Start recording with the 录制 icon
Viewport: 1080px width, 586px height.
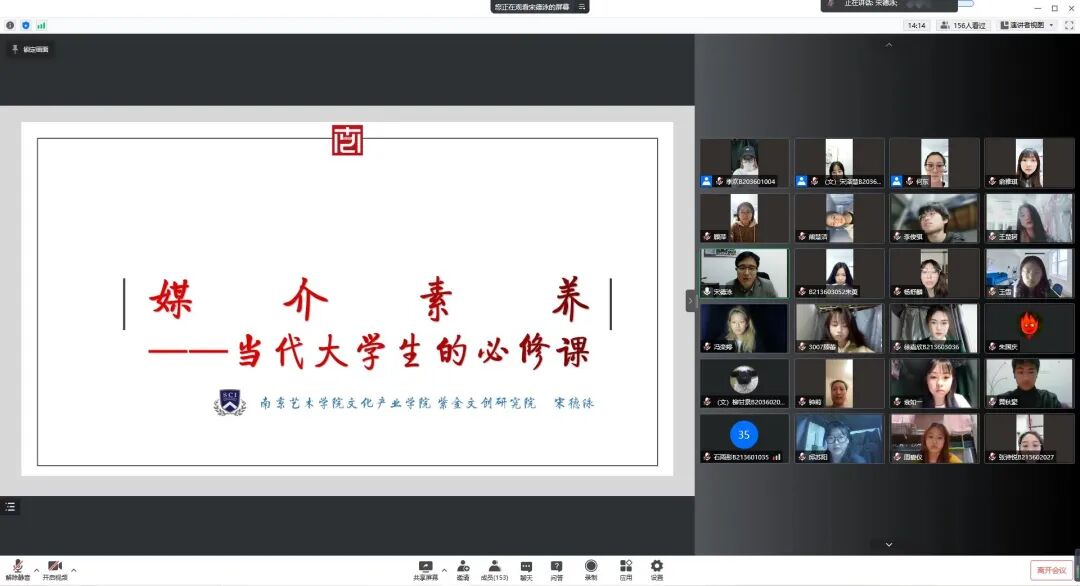(590, 568)
